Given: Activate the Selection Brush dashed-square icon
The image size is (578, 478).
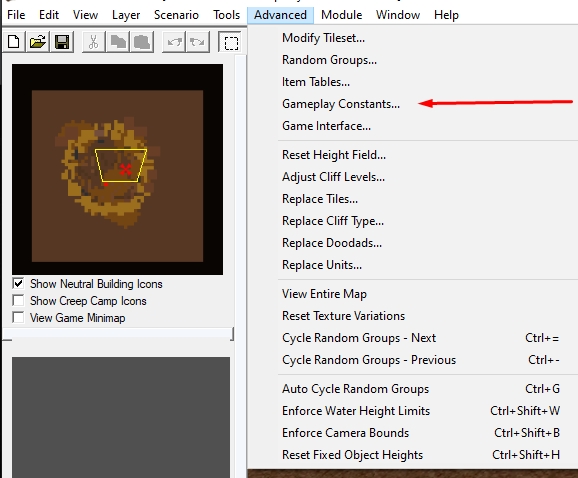Looking at the screenshot, I should [231, 42].
